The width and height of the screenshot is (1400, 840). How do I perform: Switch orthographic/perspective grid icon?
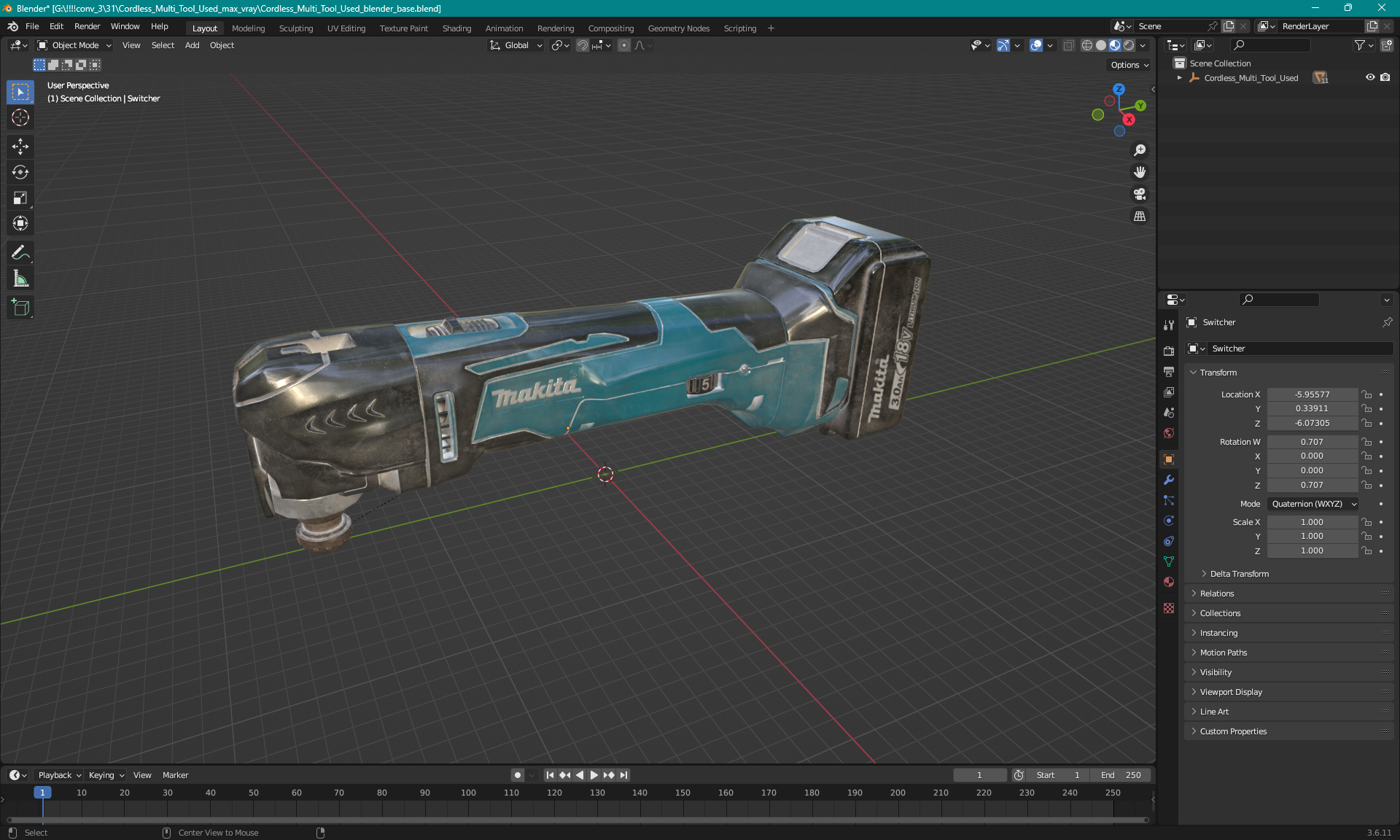[1140, 217]
